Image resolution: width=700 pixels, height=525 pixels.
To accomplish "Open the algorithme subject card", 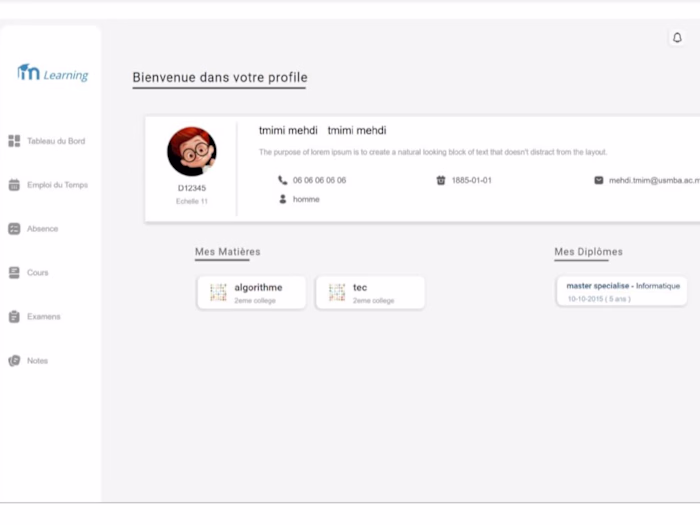I will [251, 292].
